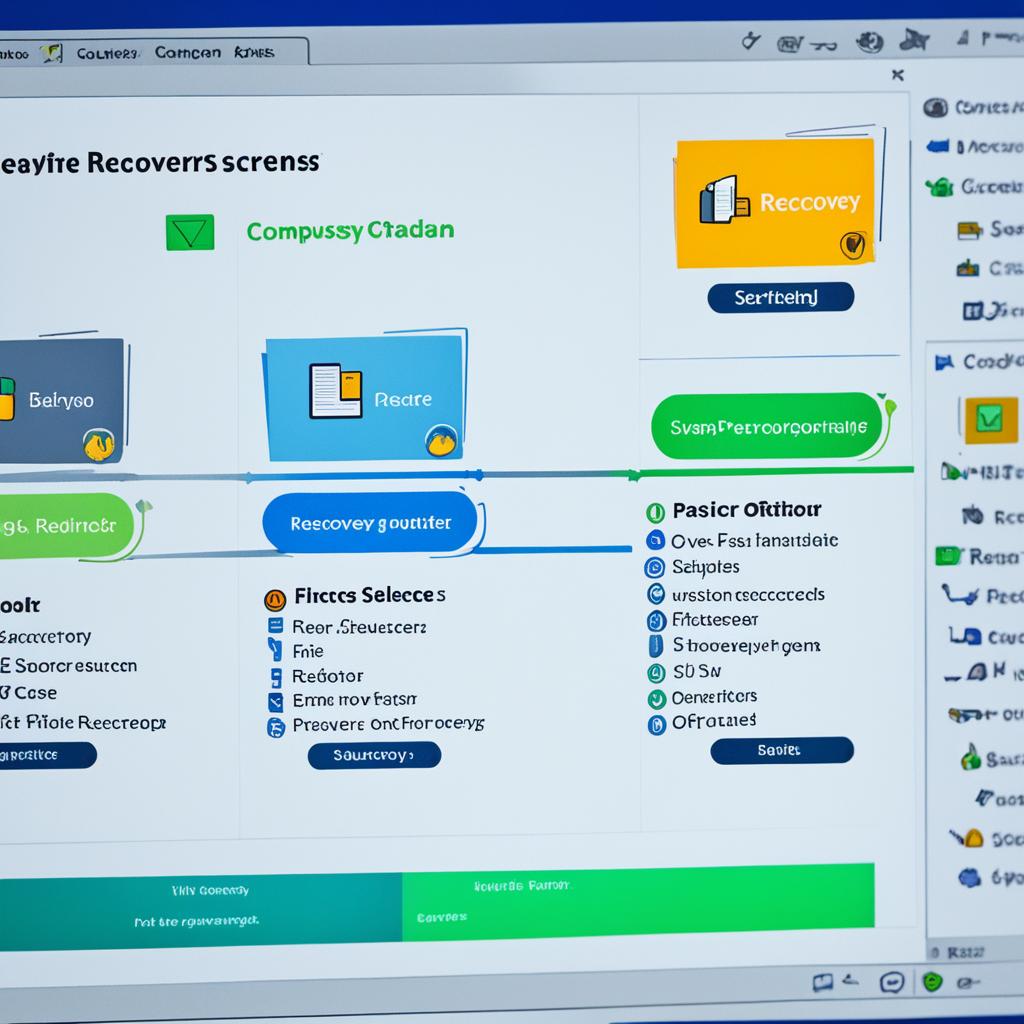The image size is (1024, 1024).
Task: Click the star-shaped icon in the top toolbar
Action: pos(914,40)
